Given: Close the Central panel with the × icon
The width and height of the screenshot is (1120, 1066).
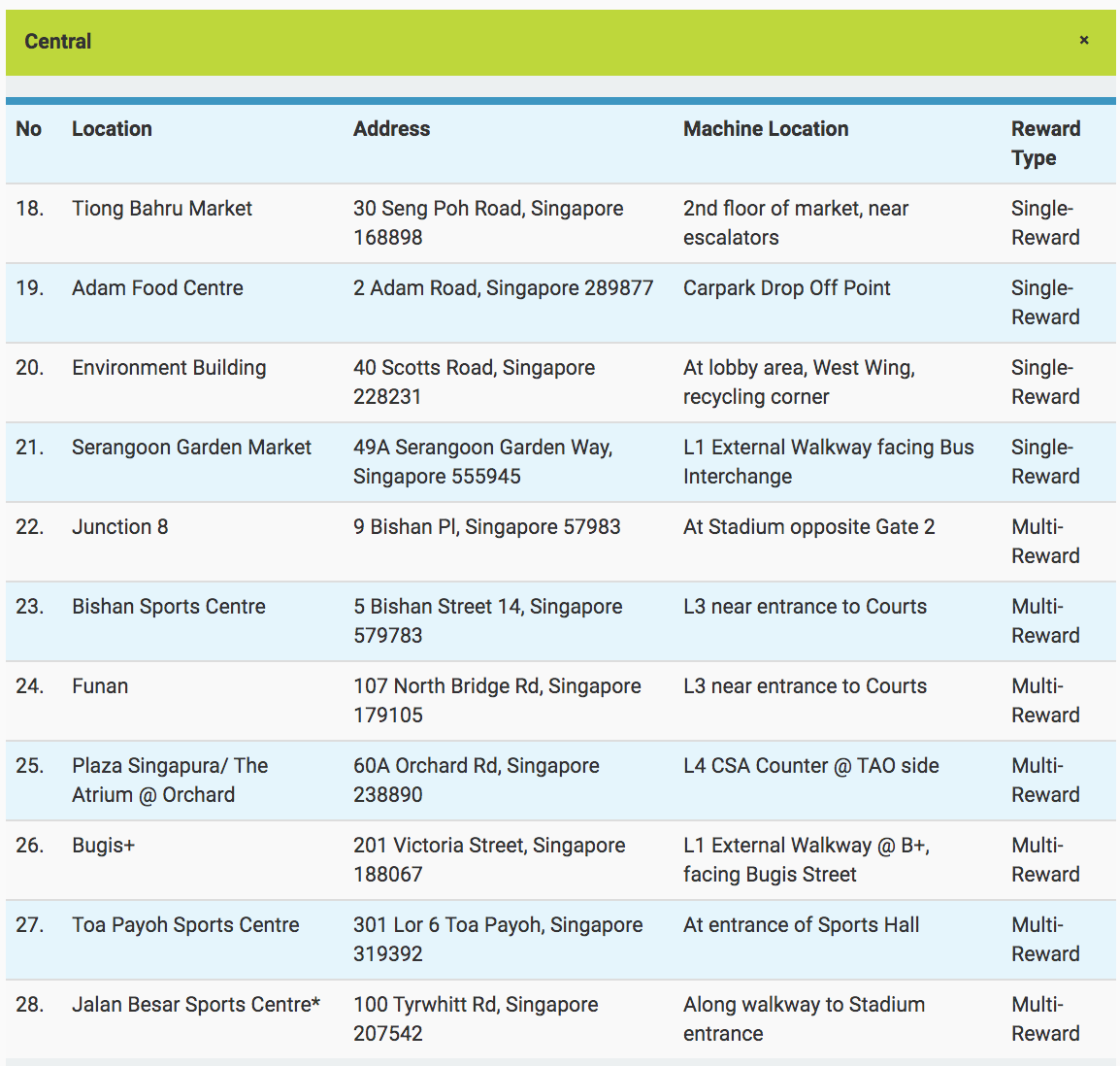Looking at the screenshot, I should click(1083, 40).
